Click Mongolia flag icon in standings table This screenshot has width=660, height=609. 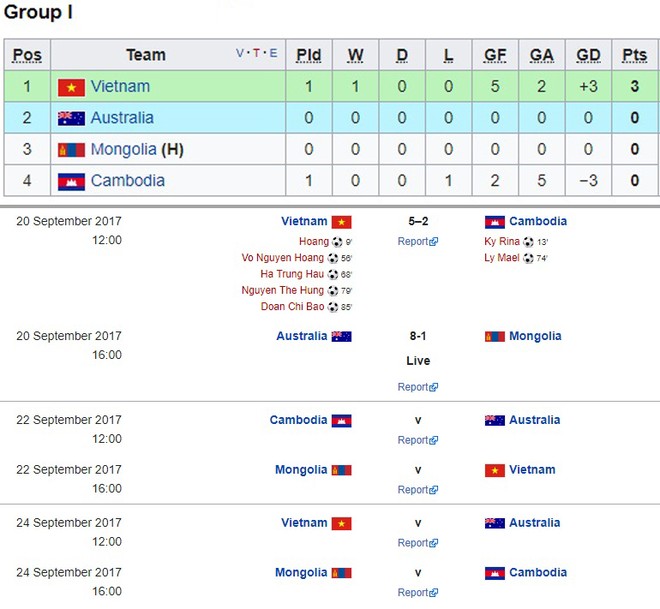[x=71, y=150]
